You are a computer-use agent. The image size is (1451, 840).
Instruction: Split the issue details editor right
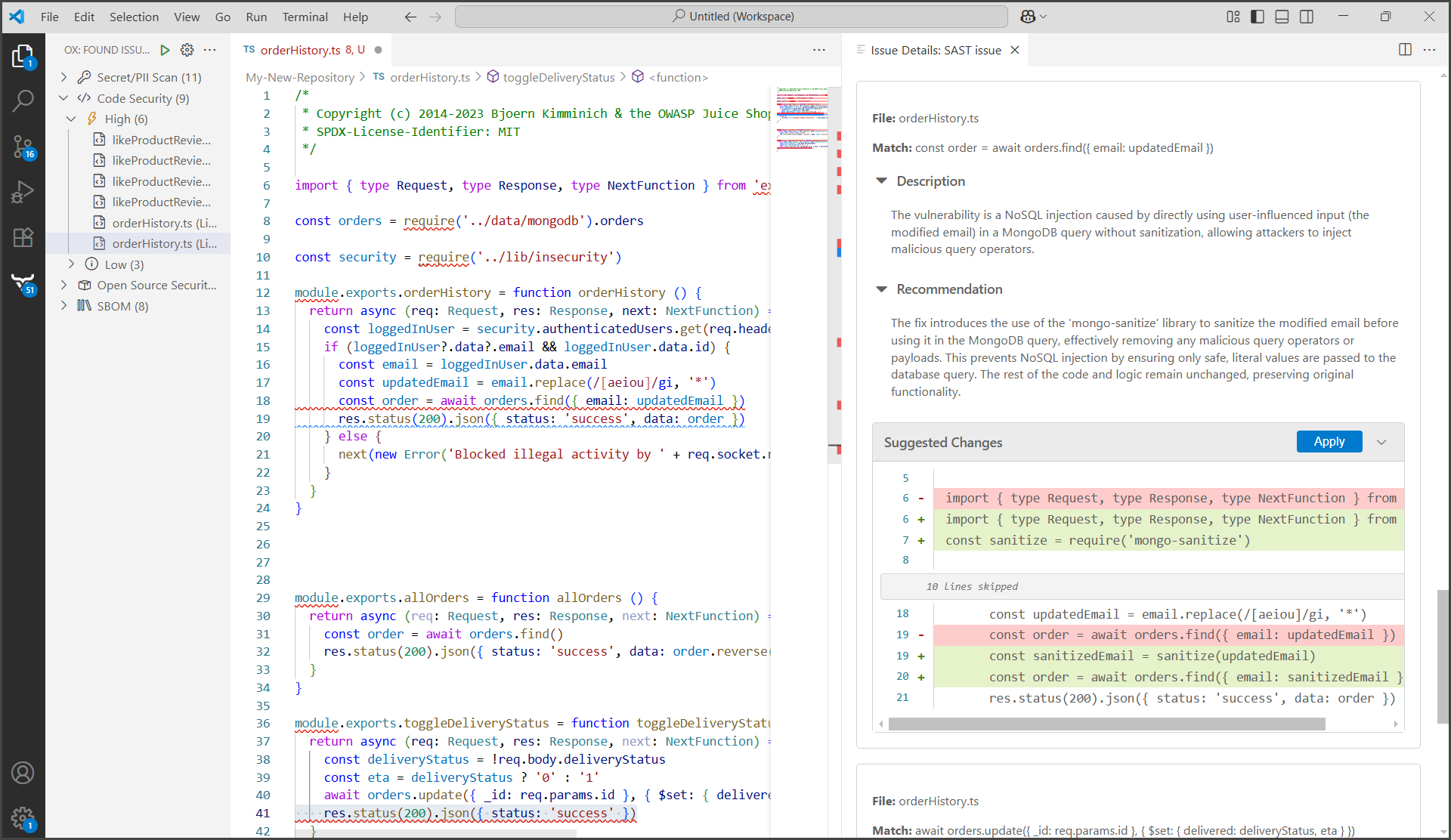click(x=1405, y=50)
